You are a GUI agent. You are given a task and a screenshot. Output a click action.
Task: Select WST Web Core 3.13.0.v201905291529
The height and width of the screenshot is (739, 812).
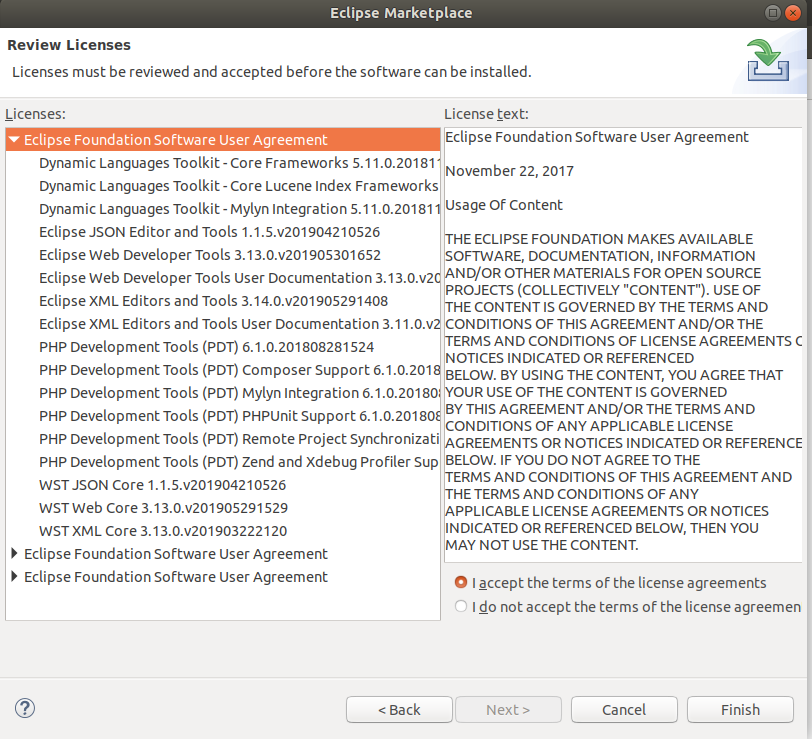pyautogui.click(x=164, y=508)
